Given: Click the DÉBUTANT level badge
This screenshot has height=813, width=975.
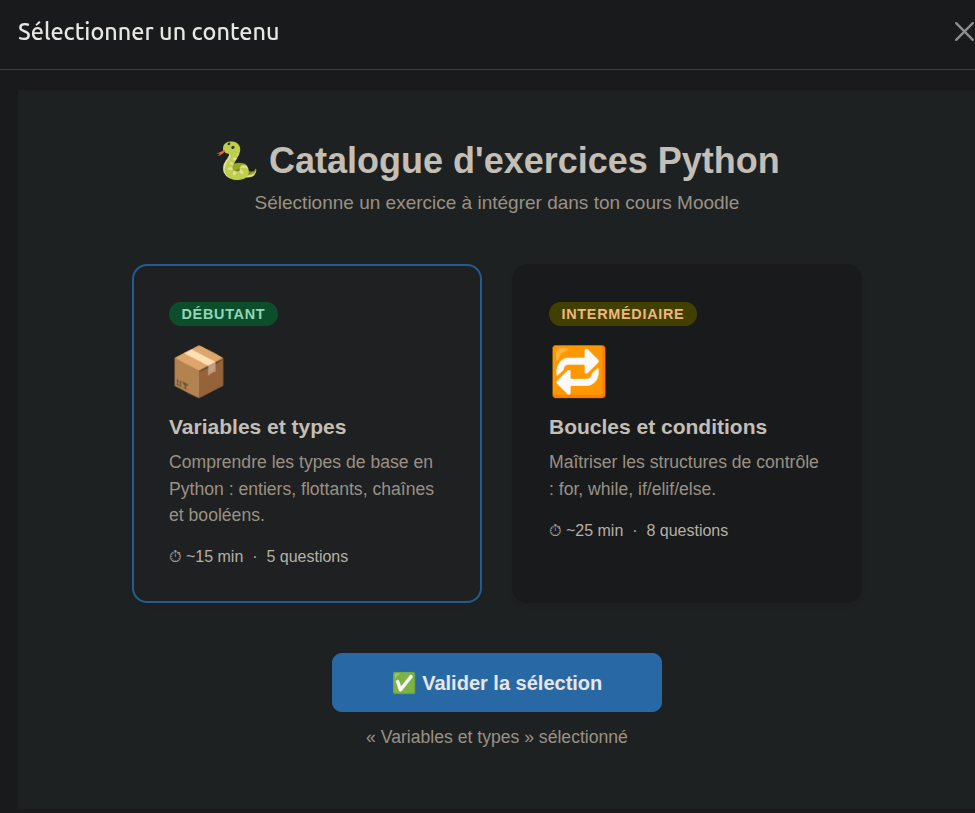Looking at the screenshot, I should point(223,314).
